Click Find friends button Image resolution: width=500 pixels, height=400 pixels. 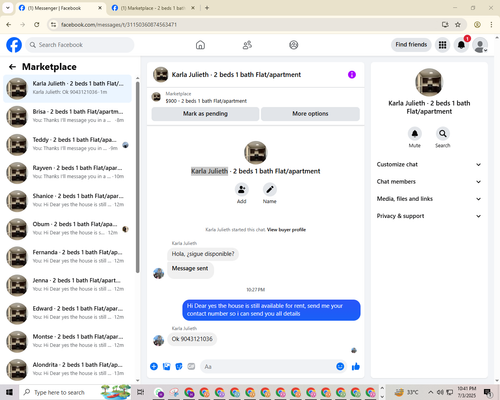[x=411, y=45]
